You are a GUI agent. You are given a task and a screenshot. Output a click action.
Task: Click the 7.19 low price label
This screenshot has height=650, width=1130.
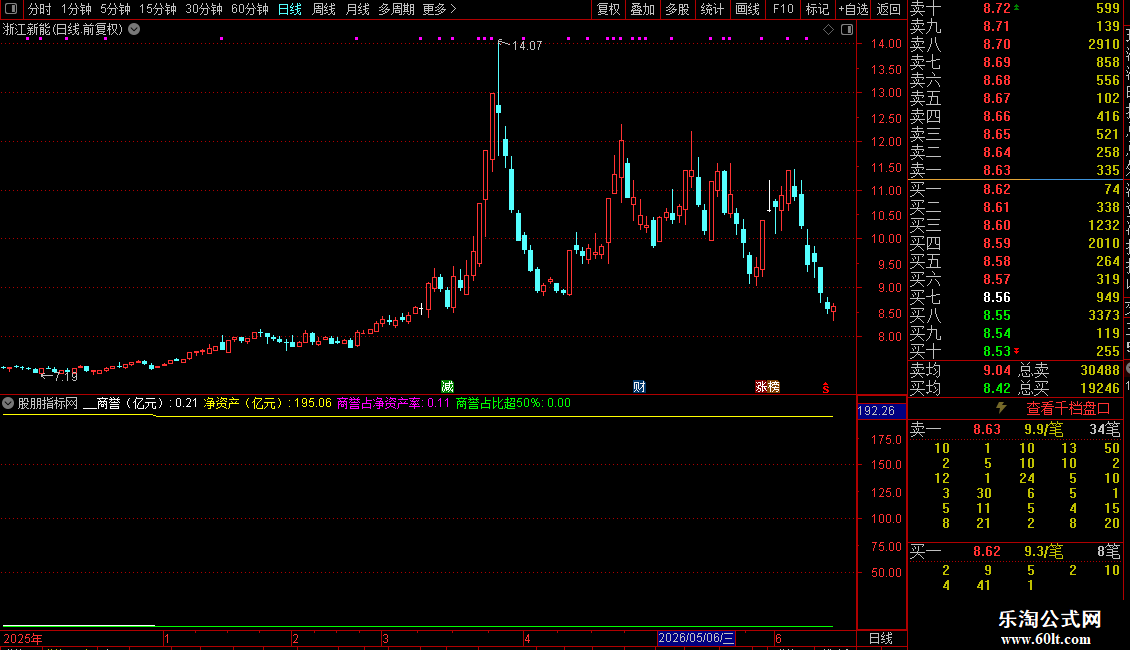[66, 375]
